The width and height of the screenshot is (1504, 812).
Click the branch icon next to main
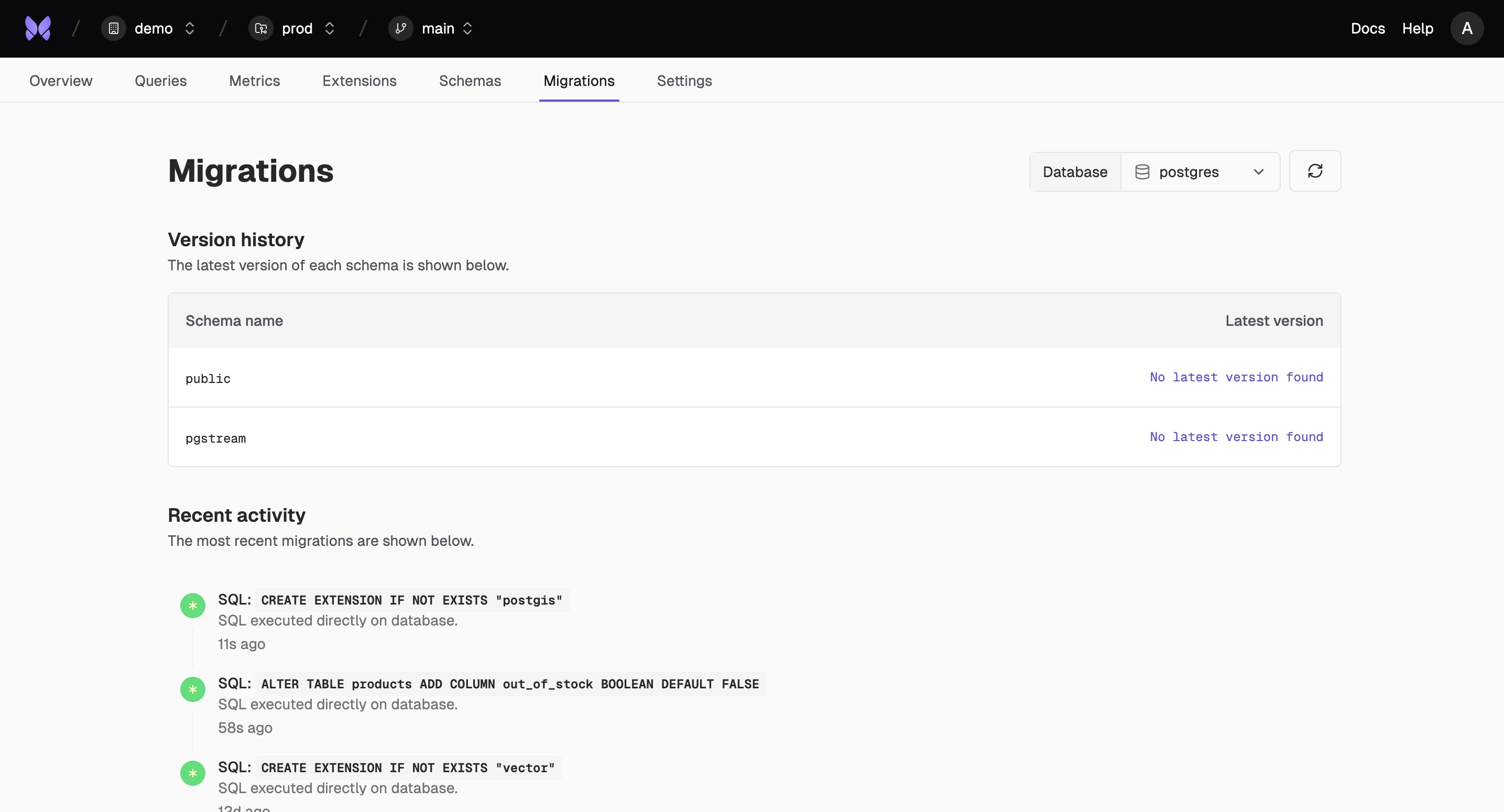click(x=400, y=28)
